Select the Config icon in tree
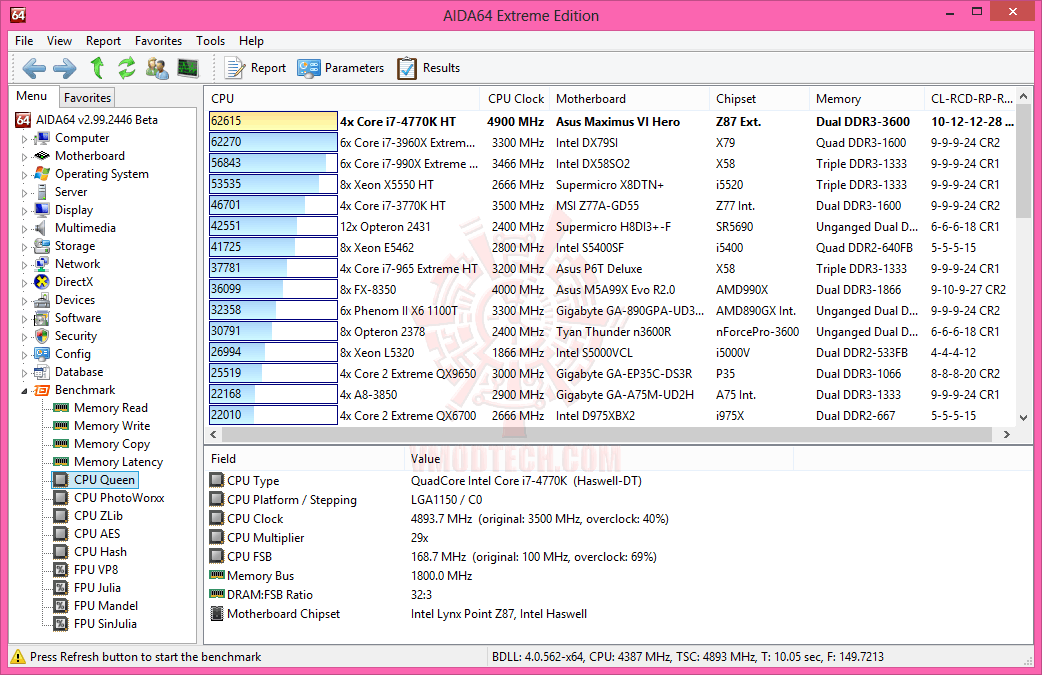1042x675 pixels. pyautogui.click(x=42, y=353)
